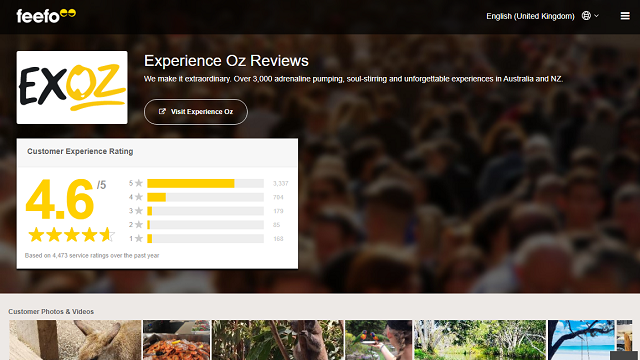
Task: Click the feefo logo
Action: coord(46,16)
